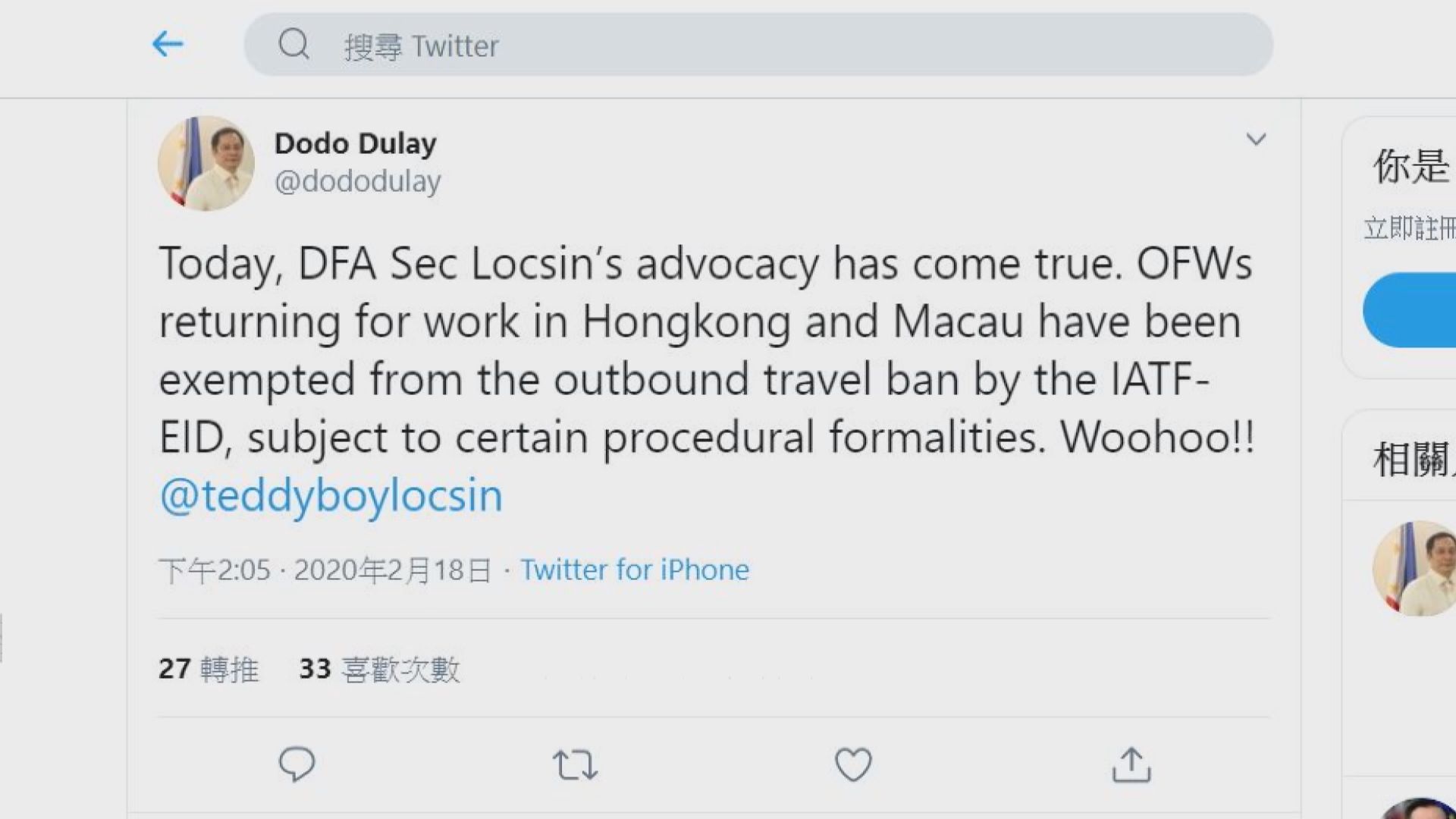1456x819 pixels.
Task: Open Twitter for iPhone source link
Action: click(635, 569)
